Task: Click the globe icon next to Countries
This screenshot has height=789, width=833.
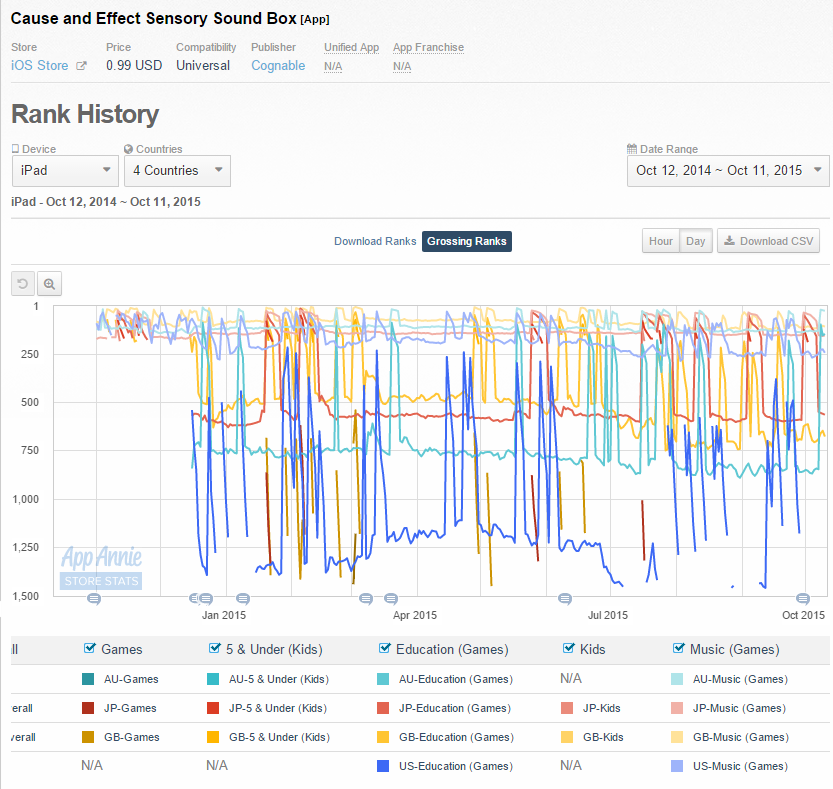Action: (128, 149)
